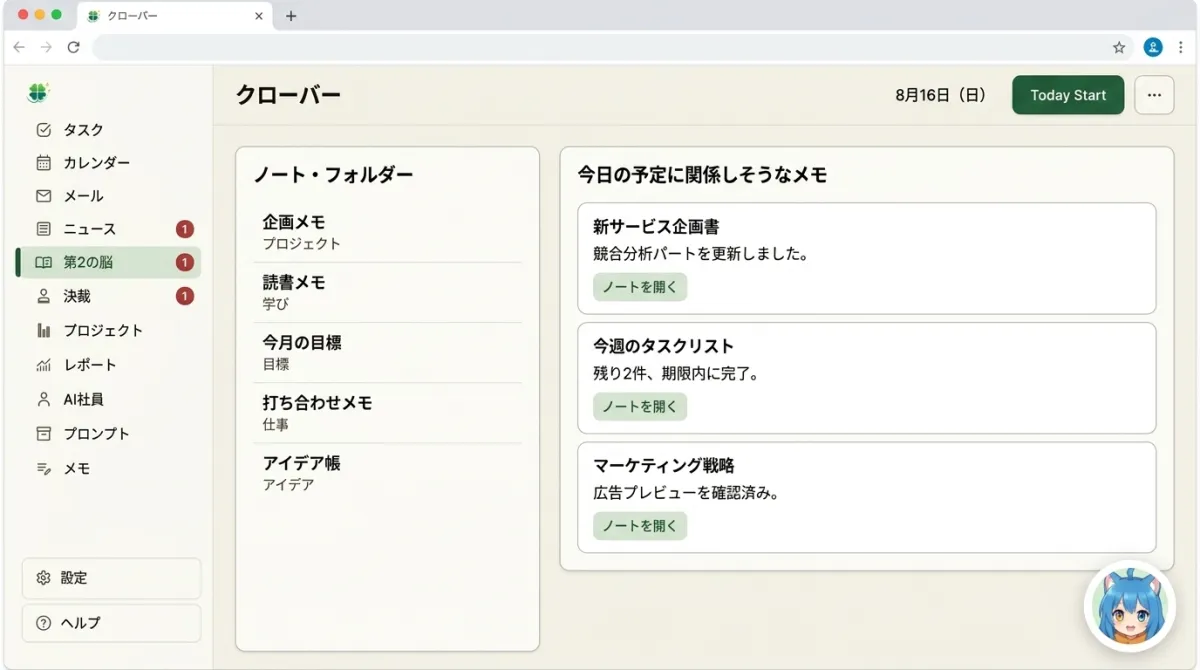Click the 今週のタスクリスト card title
Image resolution: width=1200 pixels, height=670 pixels.
tap(663, 346)
